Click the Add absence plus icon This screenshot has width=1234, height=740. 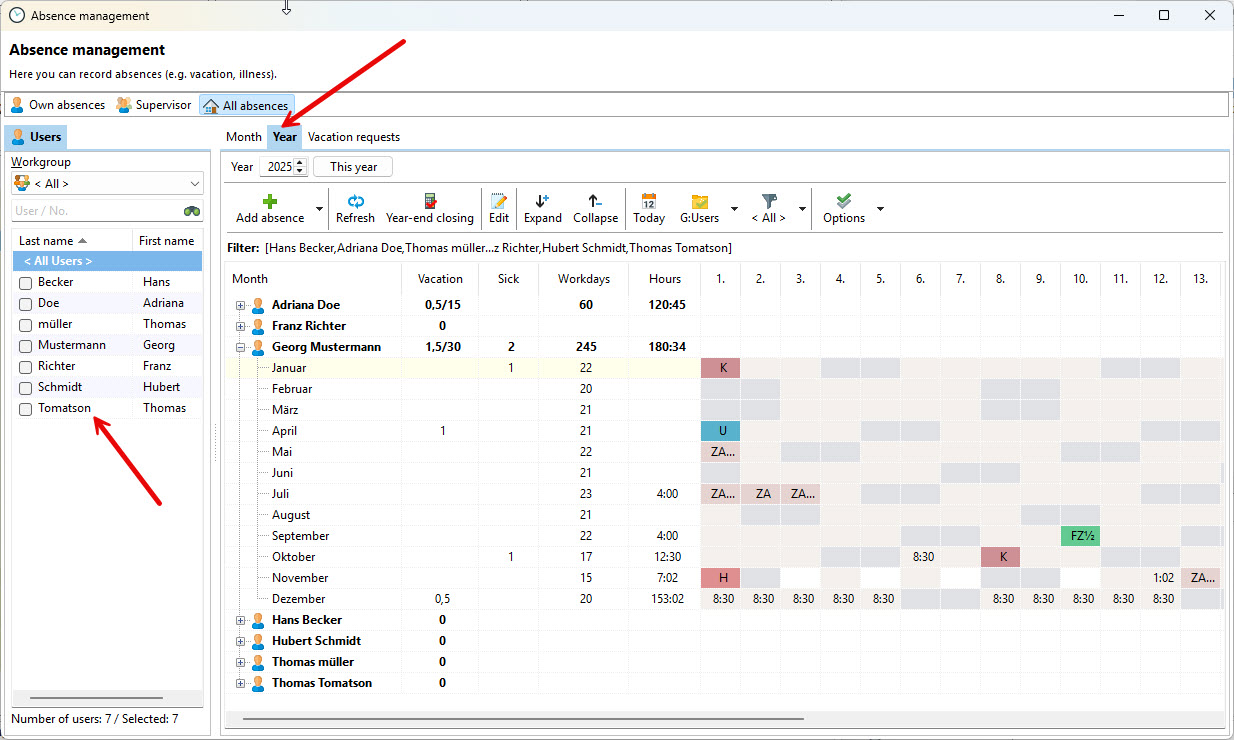click(x=269, y=201)
